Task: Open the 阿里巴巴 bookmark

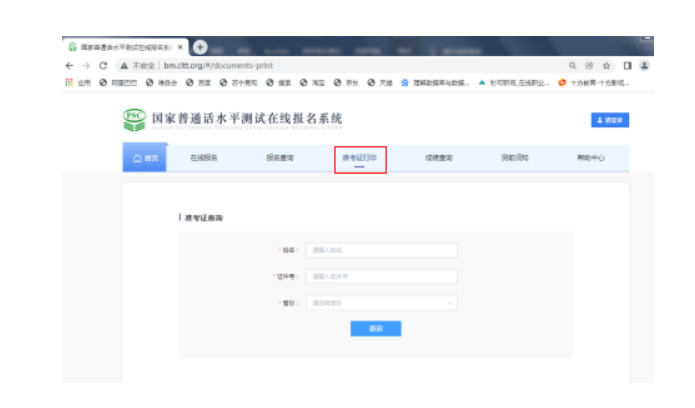Action: [x=118, y=82]
